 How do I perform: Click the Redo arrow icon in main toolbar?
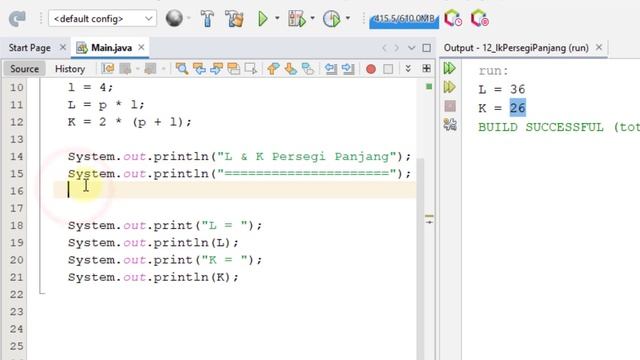click(x=17, y=19)
